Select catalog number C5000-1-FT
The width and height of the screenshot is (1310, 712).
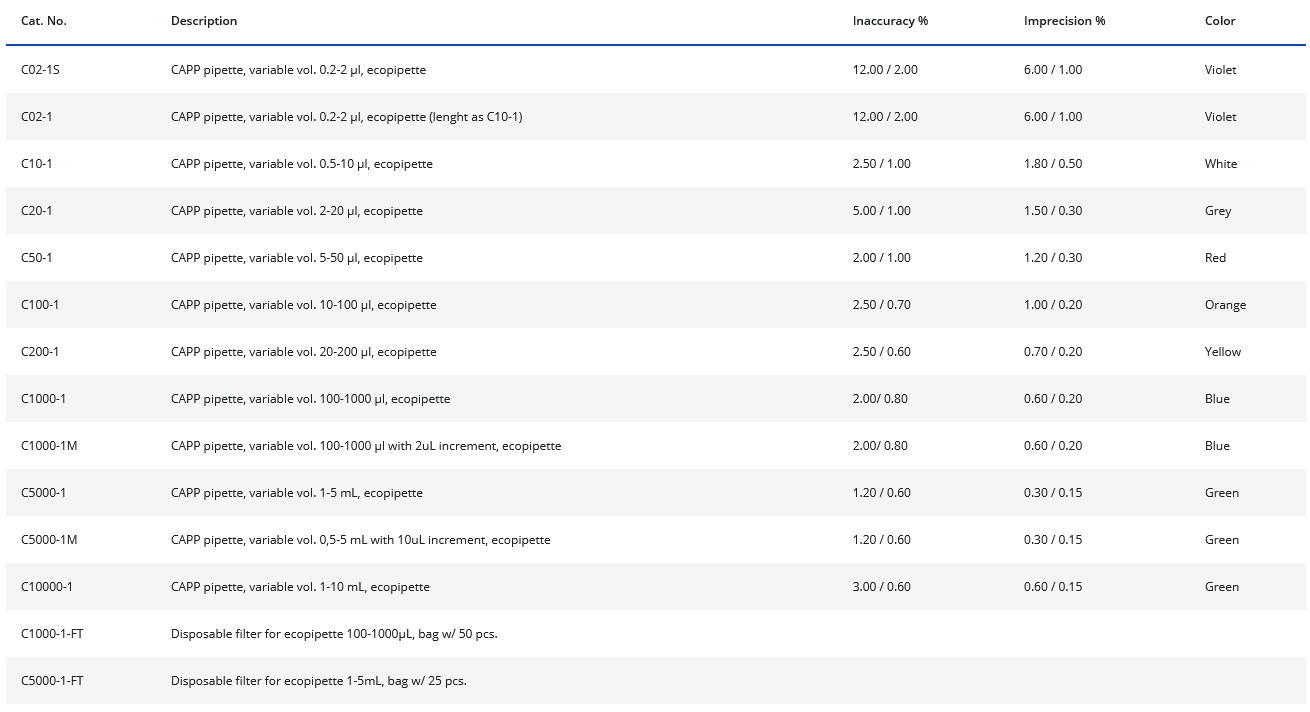coord(52,681)
